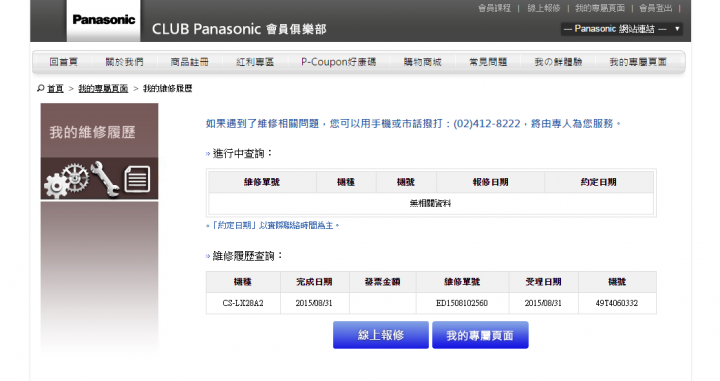Viewport: 720px width, 381px height.
Task: Open 我的專屬頁面 in navigation bar
Action: point(638,62)
